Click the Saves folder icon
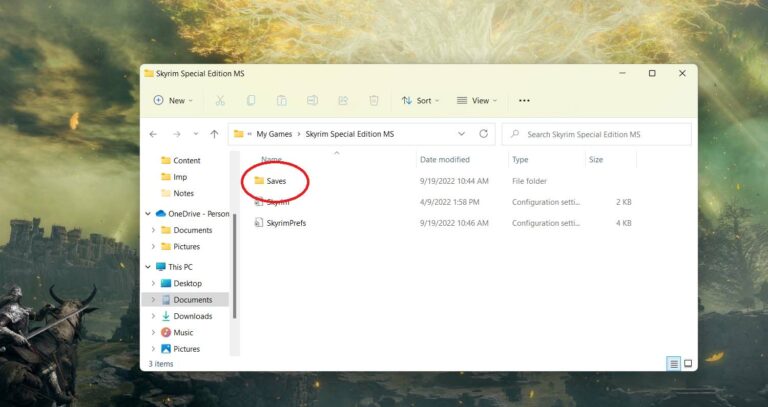 click(x=259, y=181)
